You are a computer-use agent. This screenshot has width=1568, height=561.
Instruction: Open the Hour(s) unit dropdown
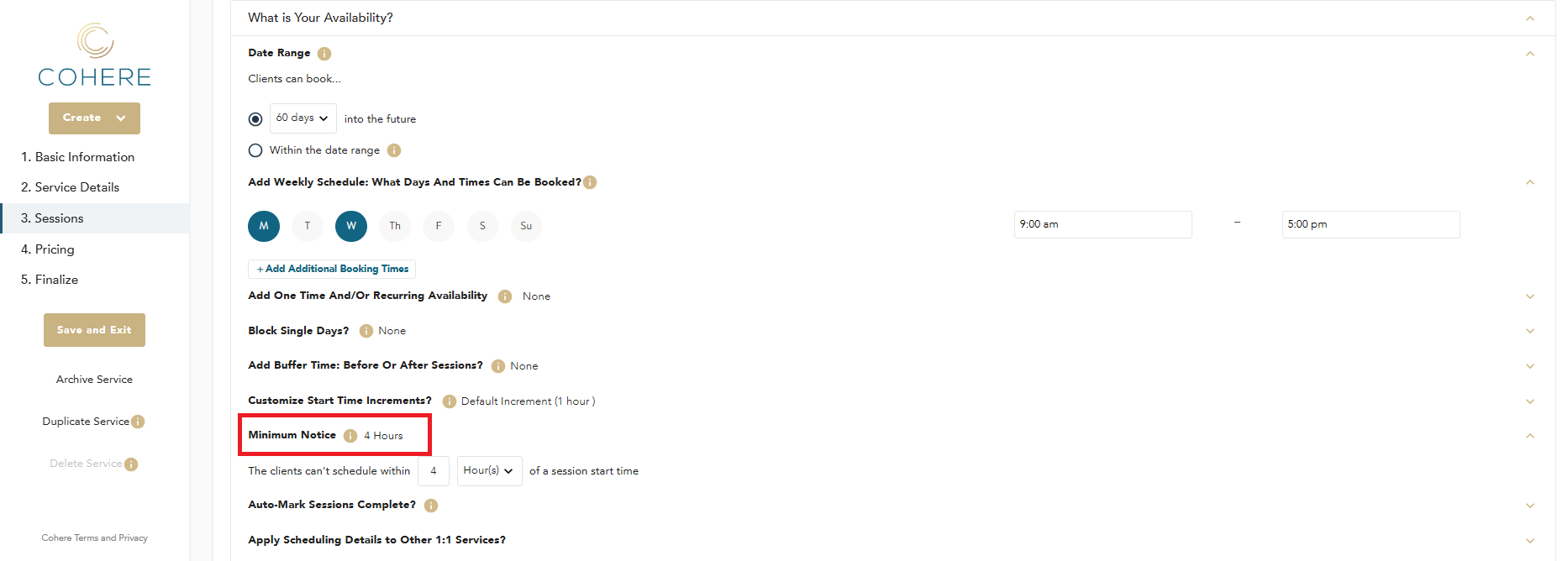tap(489, 471)
